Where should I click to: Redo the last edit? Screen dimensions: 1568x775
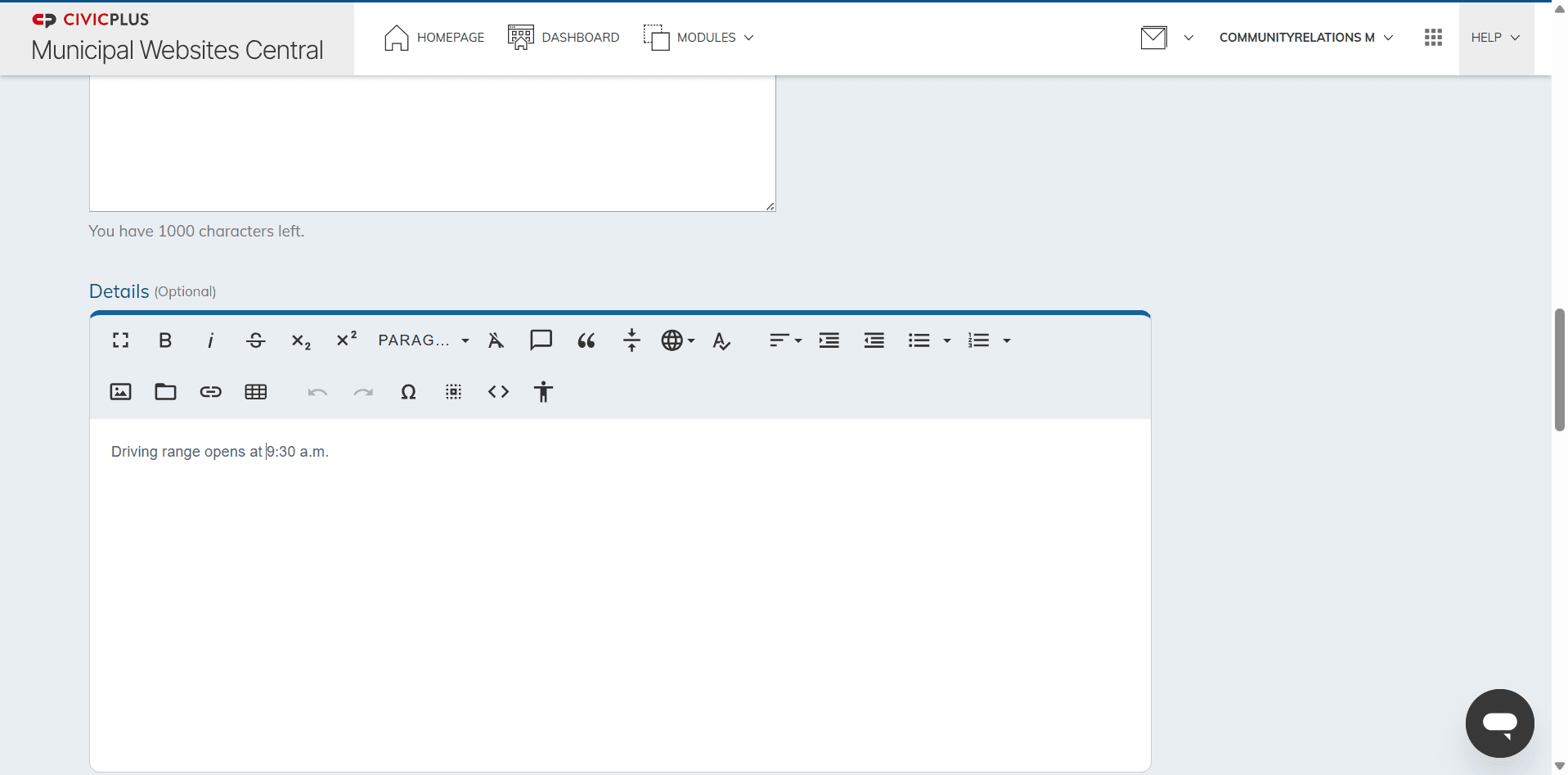(363, 392)
